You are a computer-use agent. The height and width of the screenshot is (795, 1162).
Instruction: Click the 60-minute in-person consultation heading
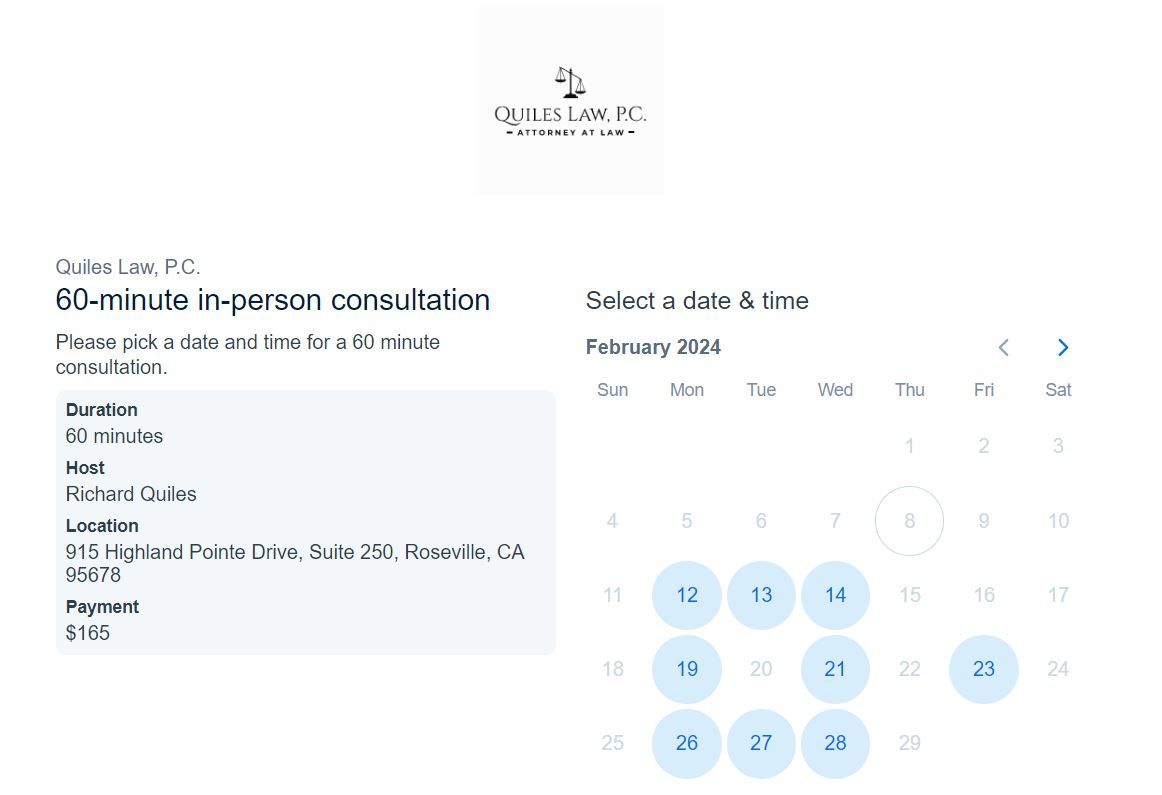coord(273,300)
